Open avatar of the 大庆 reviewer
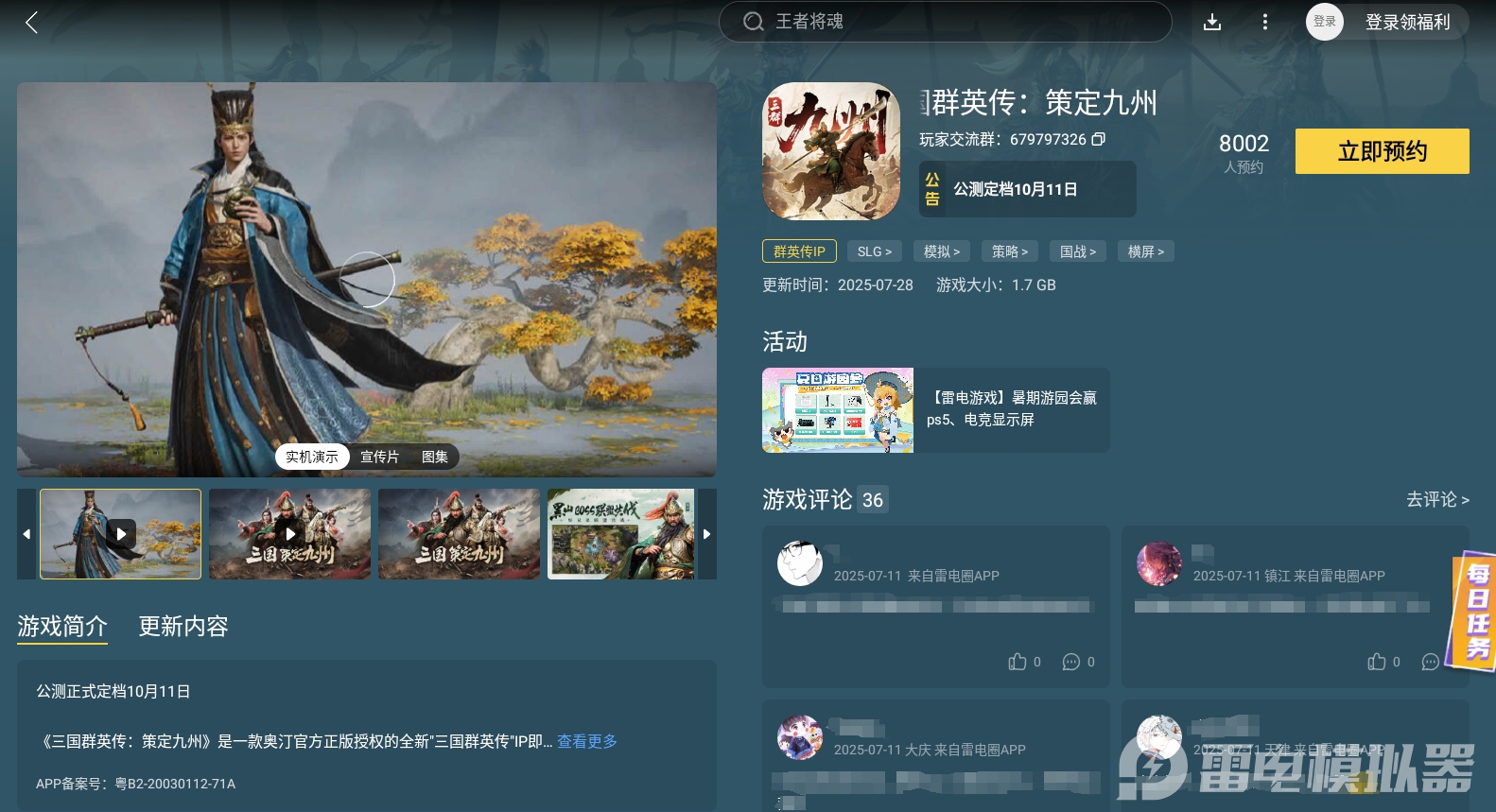This screenshot has width=1496, height=812. pyautogui.click(x=800, y=737)
